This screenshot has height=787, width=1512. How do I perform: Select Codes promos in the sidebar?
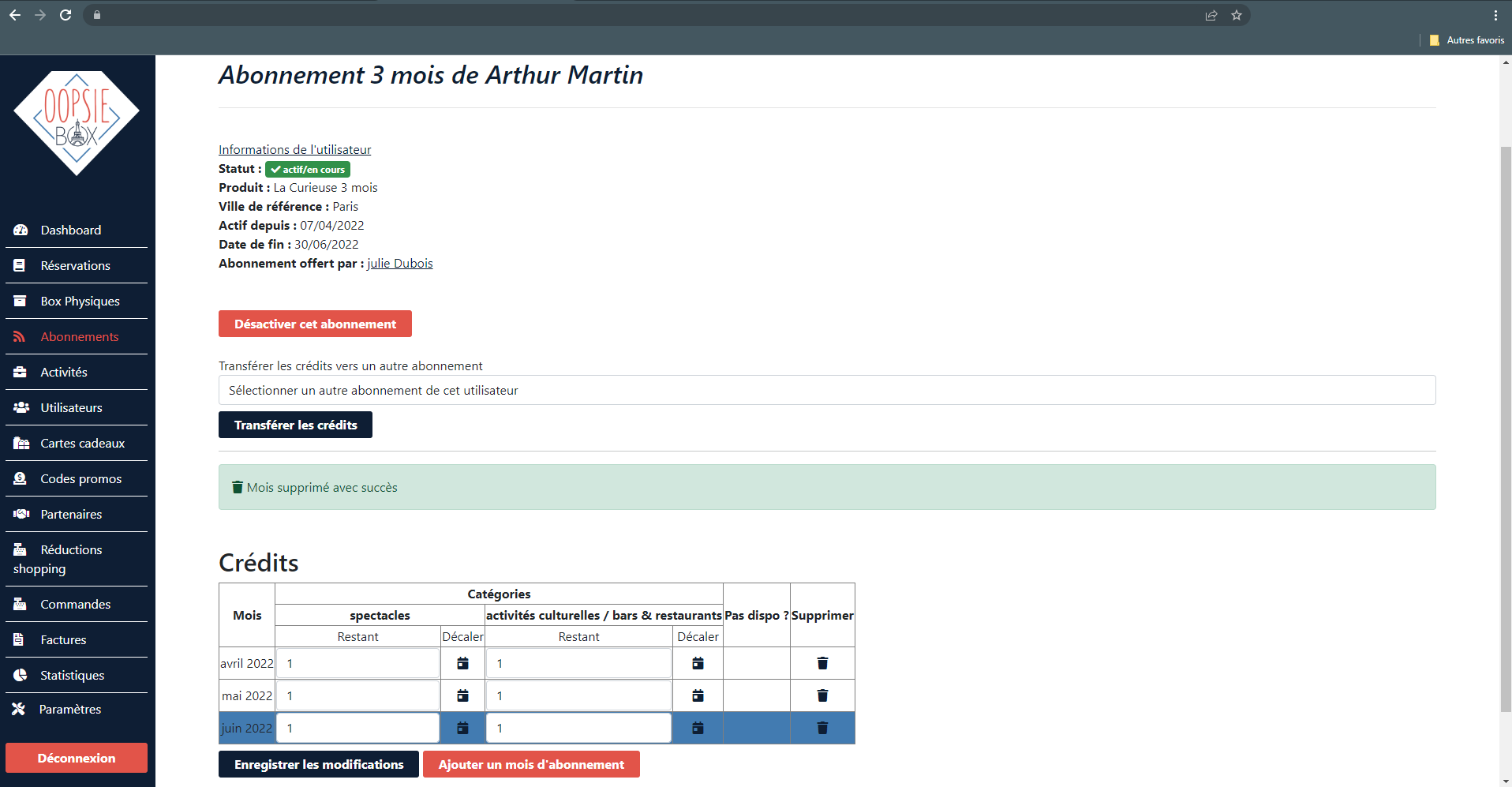coord(81,478)
